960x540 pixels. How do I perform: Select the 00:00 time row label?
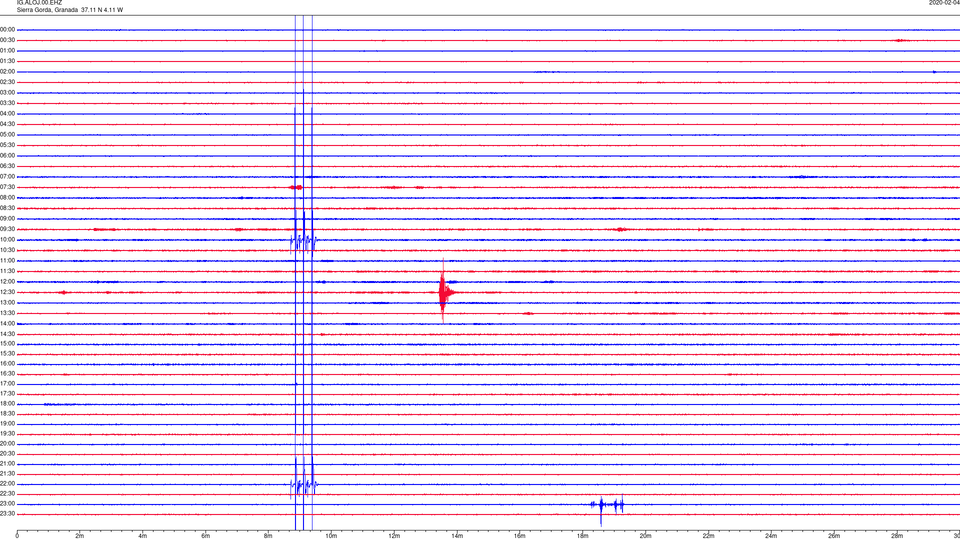point(7,29)
